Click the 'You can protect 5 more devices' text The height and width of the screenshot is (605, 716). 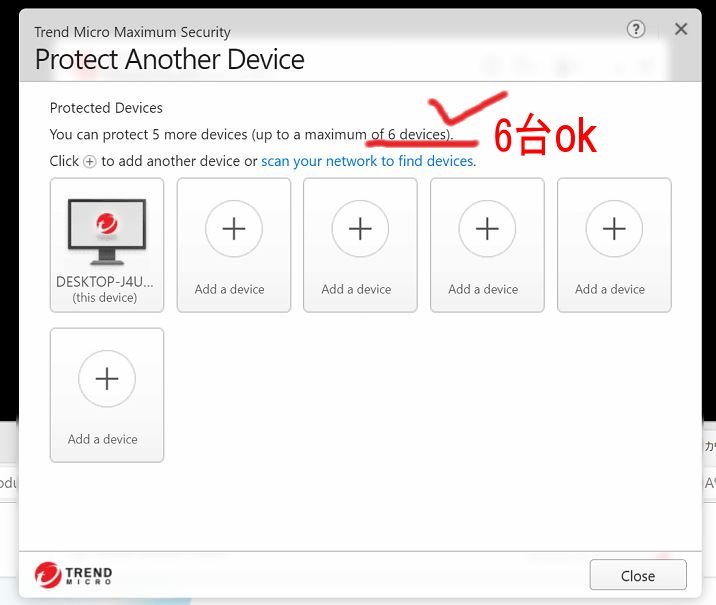(251, 134)
